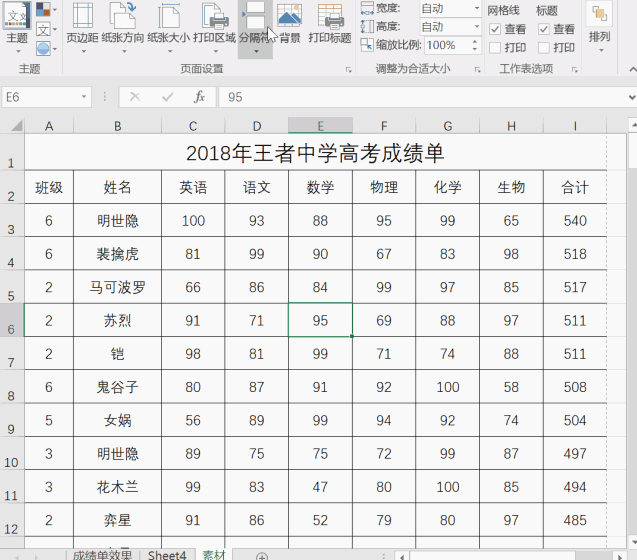Collapse the ribbon with the up chevron
Screen dimensions: 637x560
(x=632, y=69)
